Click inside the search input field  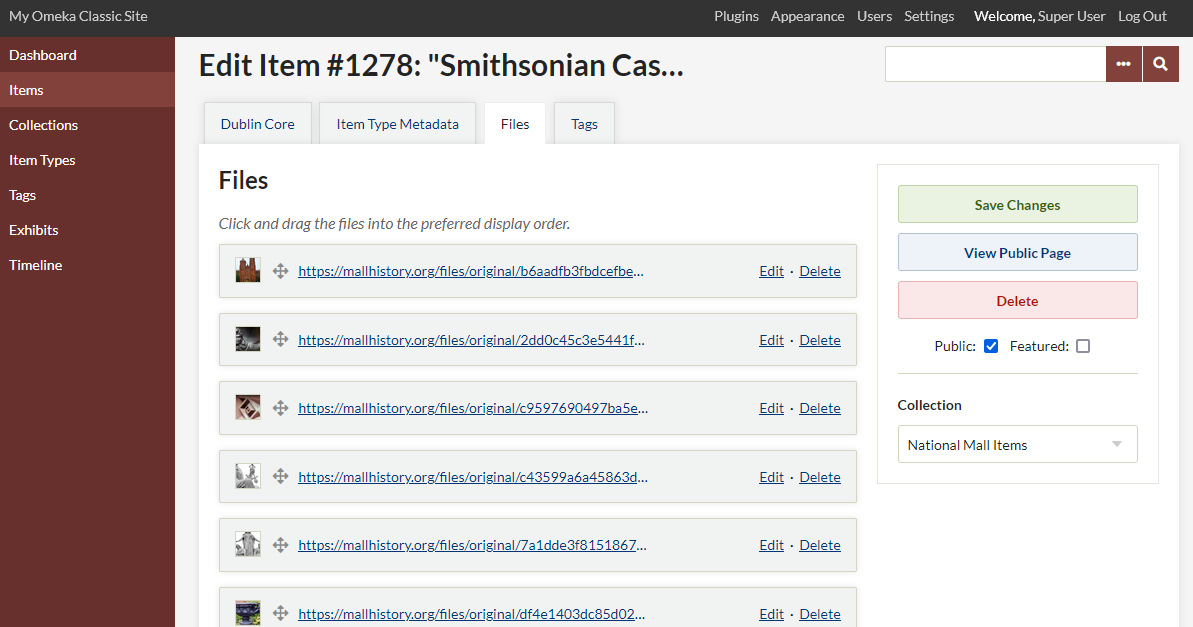click(995, 63)
